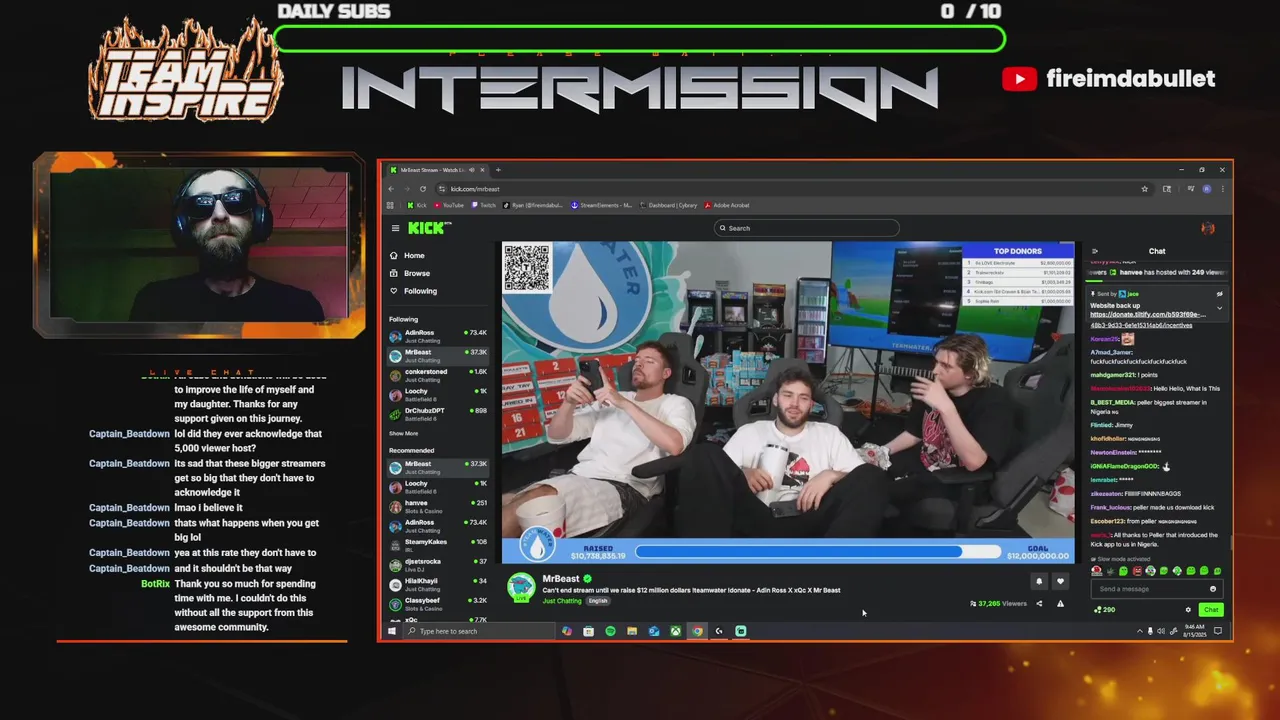Open the Twitch bookmark

[x=483, y=205]
